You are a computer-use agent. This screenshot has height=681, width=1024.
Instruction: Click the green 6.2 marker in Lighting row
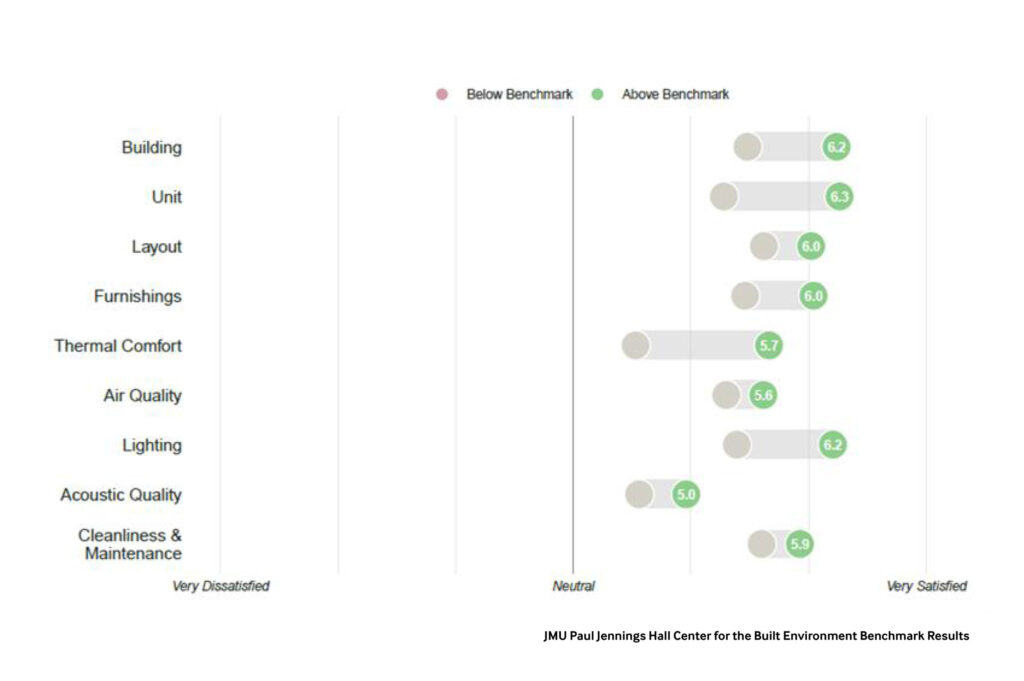point(833,445)
